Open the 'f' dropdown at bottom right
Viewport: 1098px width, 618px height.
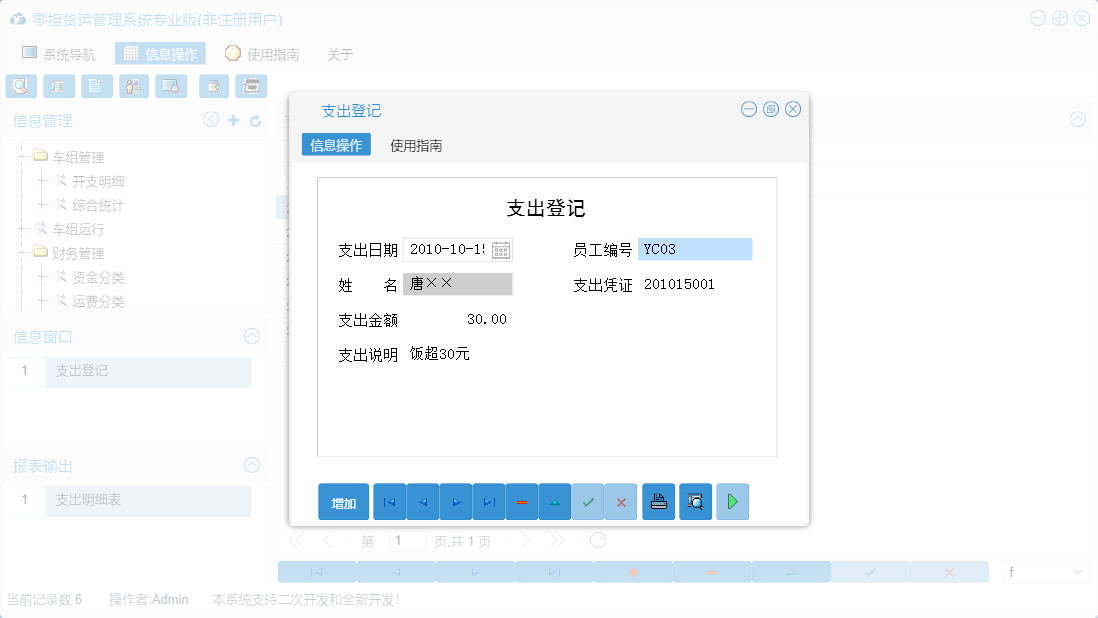[x=1045, y=571]
